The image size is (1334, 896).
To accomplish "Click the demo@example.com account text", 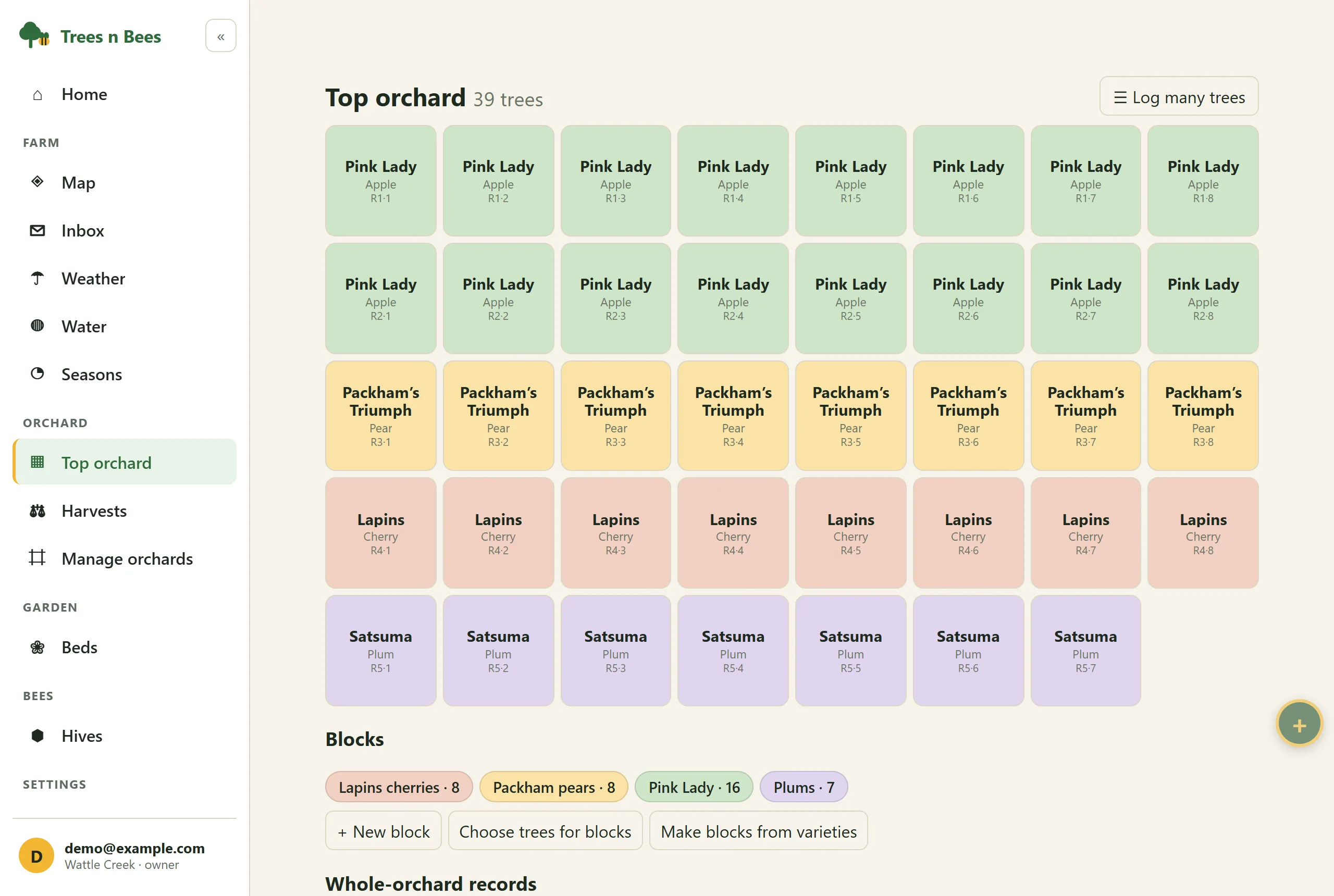I will pyautogui.click(x=134, y=848).
